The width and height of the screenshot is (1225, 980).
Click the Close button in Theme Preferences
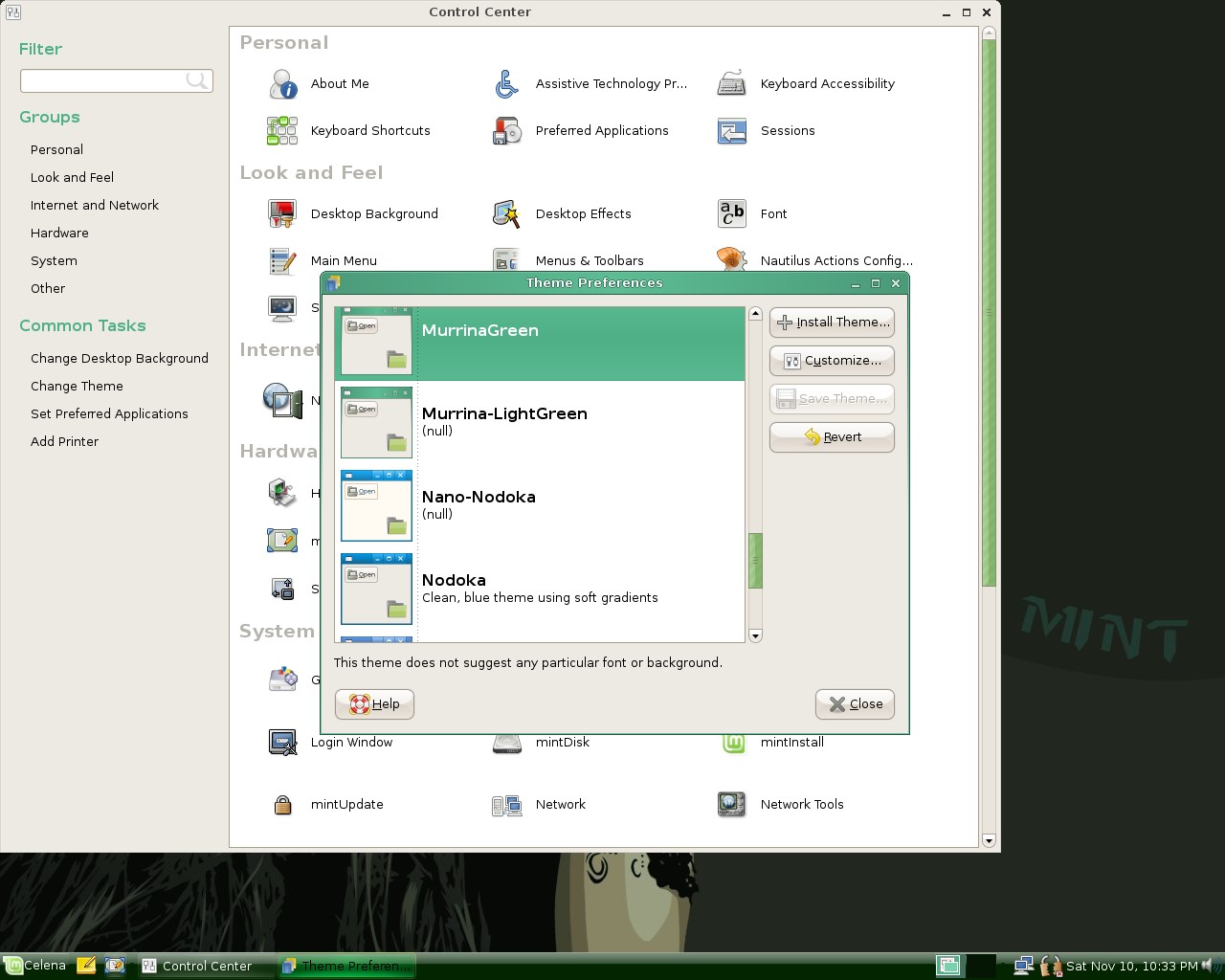[x=855, y=704]
